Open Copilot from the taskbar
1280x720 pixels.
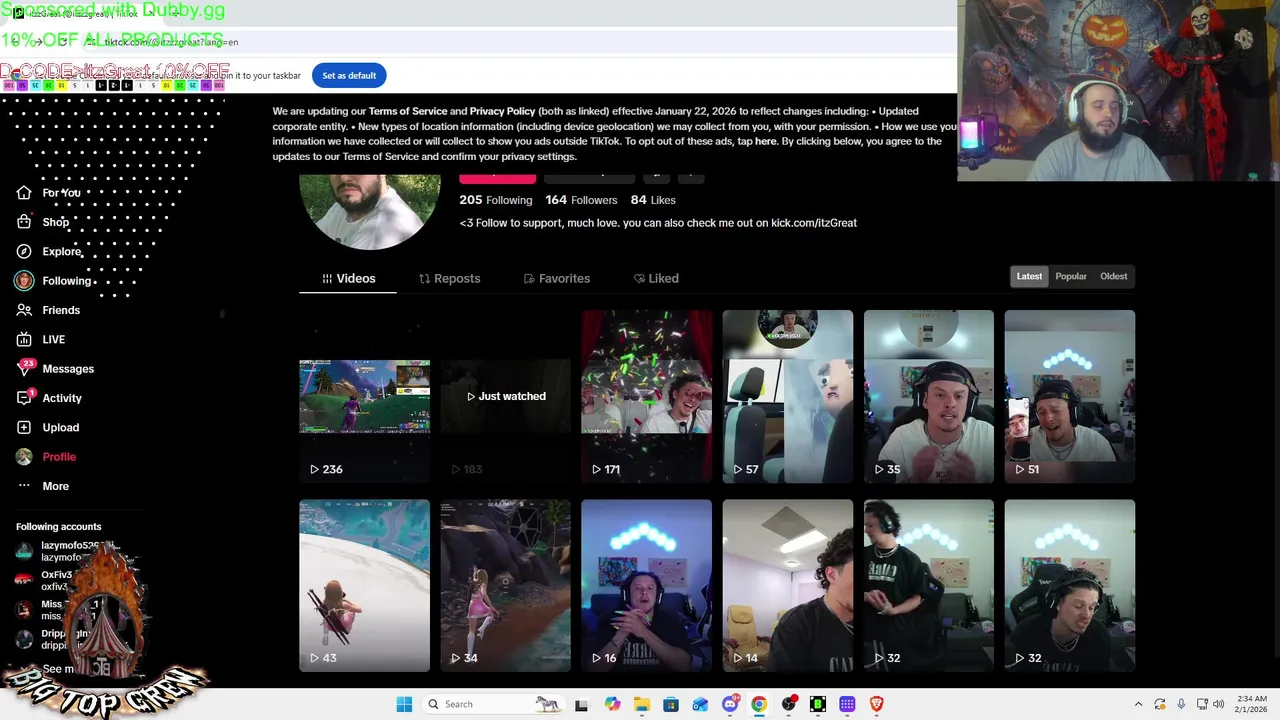click(x=612, y=704)
